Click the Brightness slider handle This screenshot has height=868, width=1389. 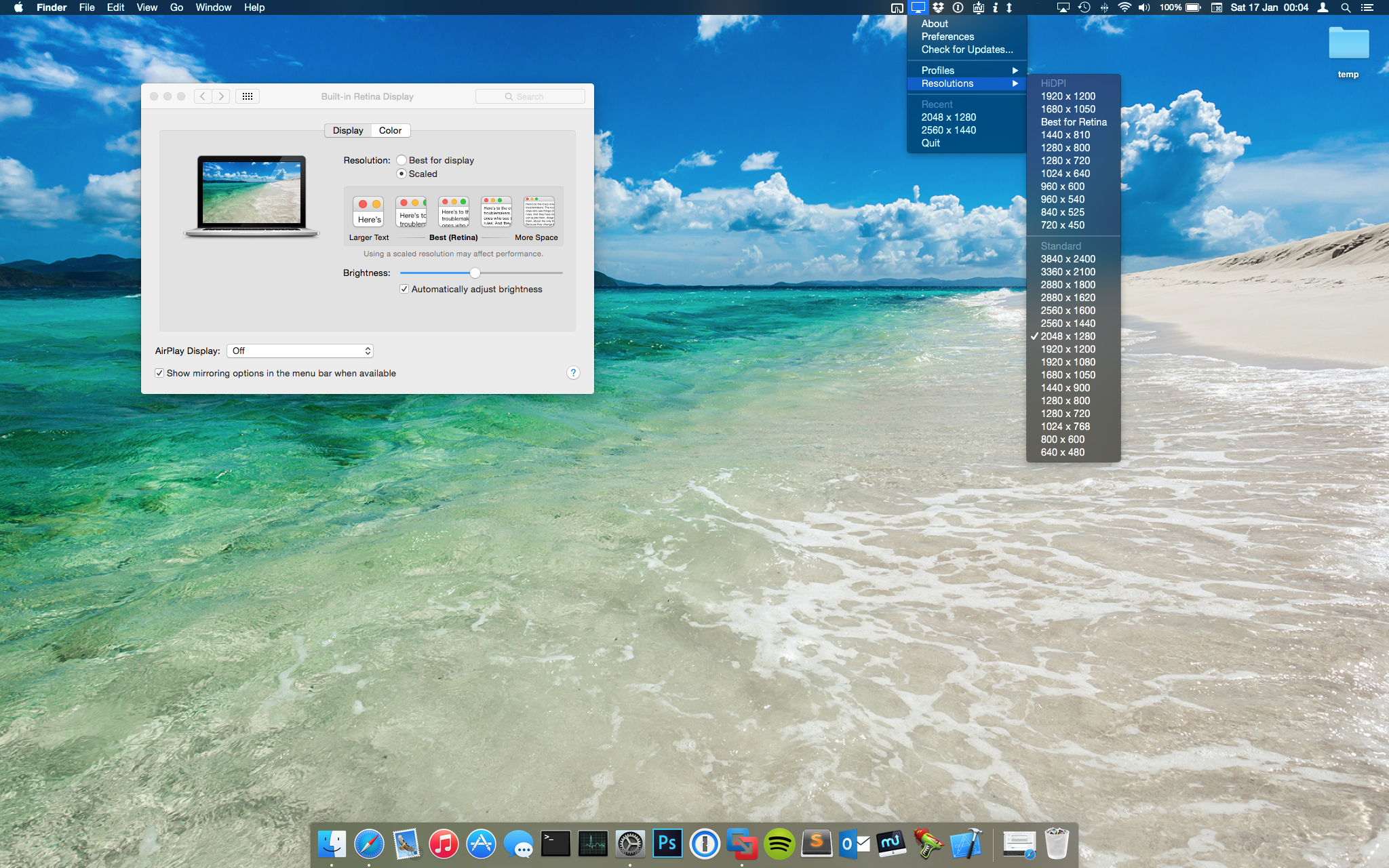(x=475, y=273)
